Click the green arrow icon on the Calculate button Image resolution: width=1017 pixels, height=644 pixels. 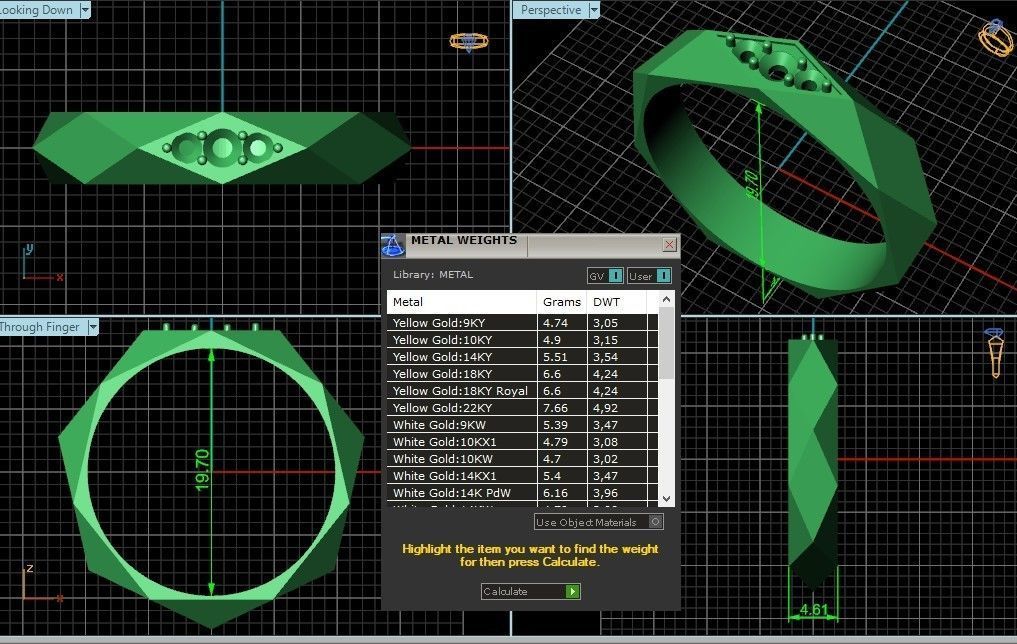570,591
